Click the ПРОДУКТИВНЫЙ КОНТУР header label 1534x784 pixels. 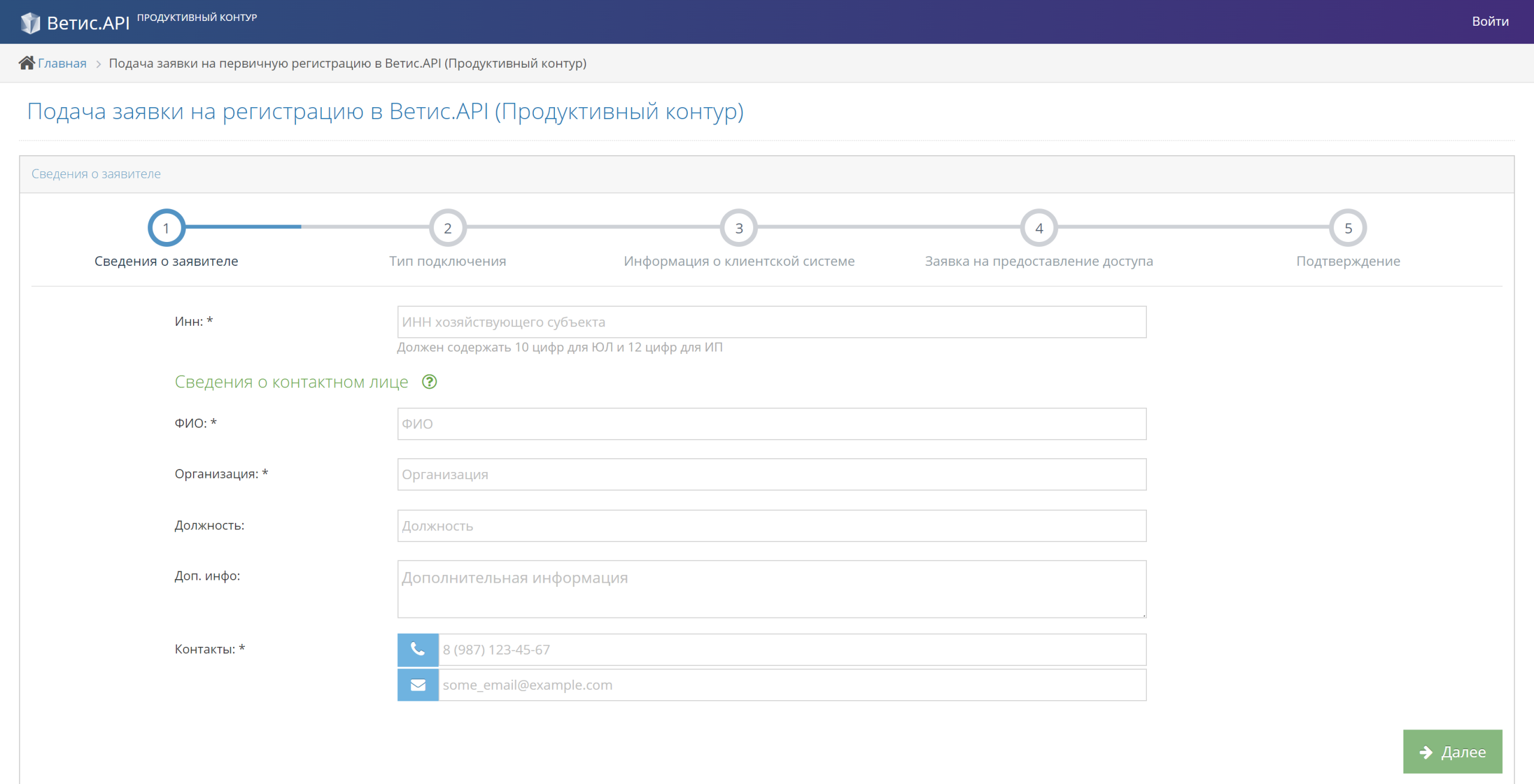197,17
